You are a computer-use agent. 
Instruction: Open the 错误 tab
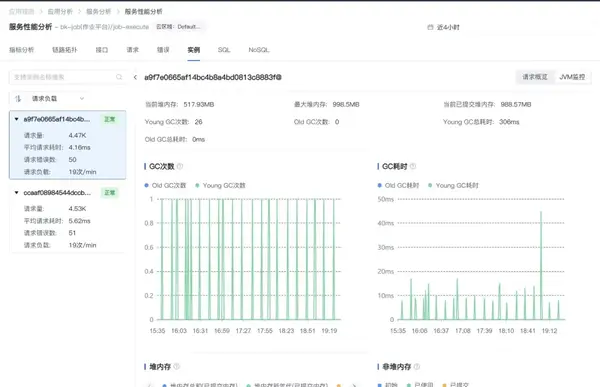(x=163, y=50)
